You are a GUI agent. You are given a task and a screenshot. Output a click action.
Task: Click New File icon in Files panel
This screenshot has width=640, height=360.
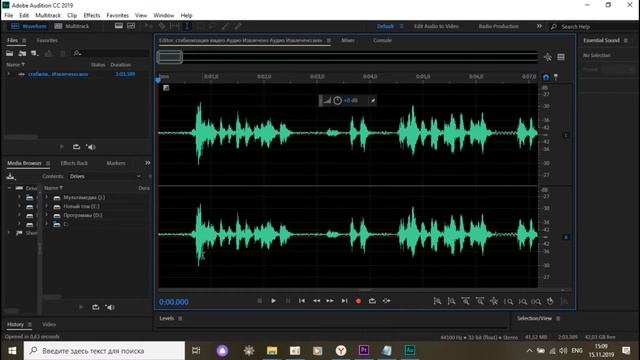click(35, 53)
